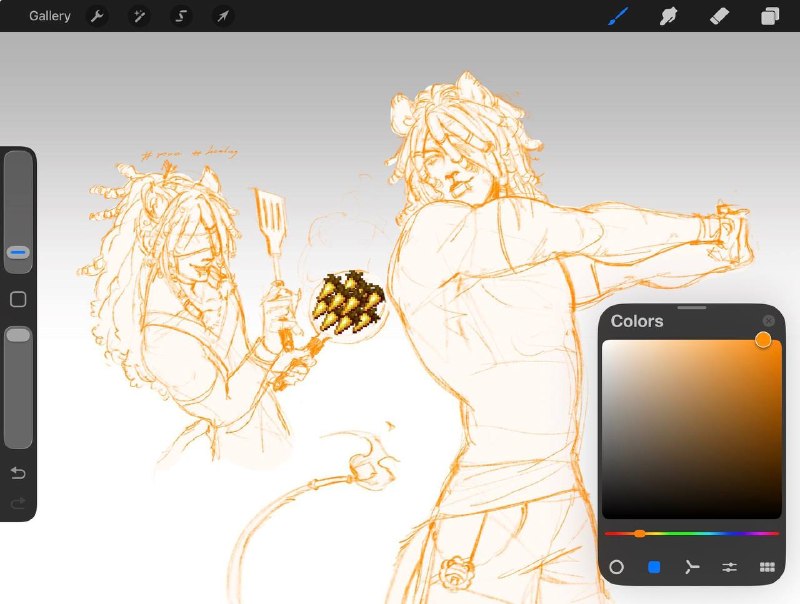Open the Adjustments magic wand menu

pyautogui.click(x=139, y=16)
